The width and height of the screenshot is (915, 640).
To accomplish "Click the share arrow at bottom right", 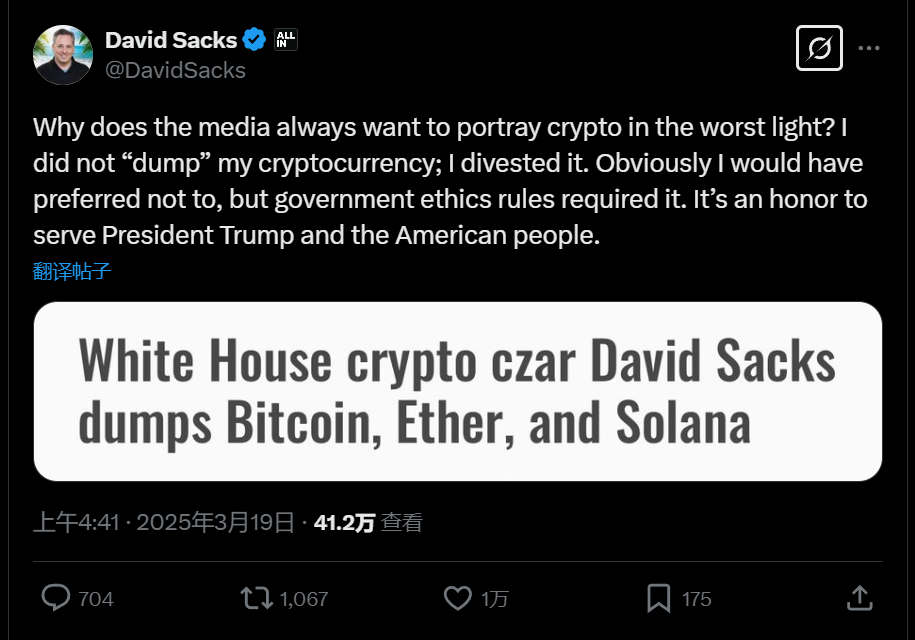I will (858, 597).
